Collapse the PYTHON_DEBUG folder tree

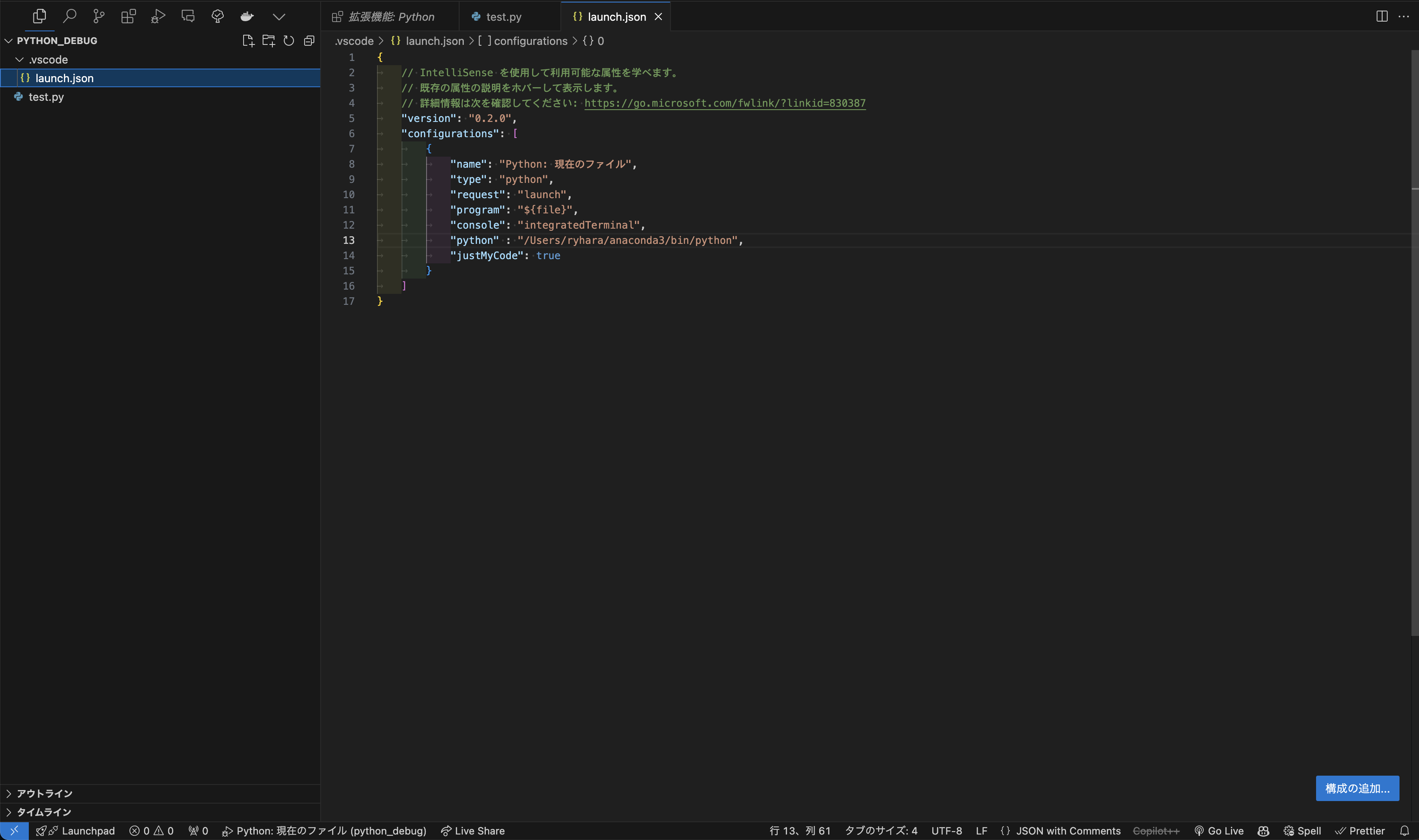pos(8,40)
